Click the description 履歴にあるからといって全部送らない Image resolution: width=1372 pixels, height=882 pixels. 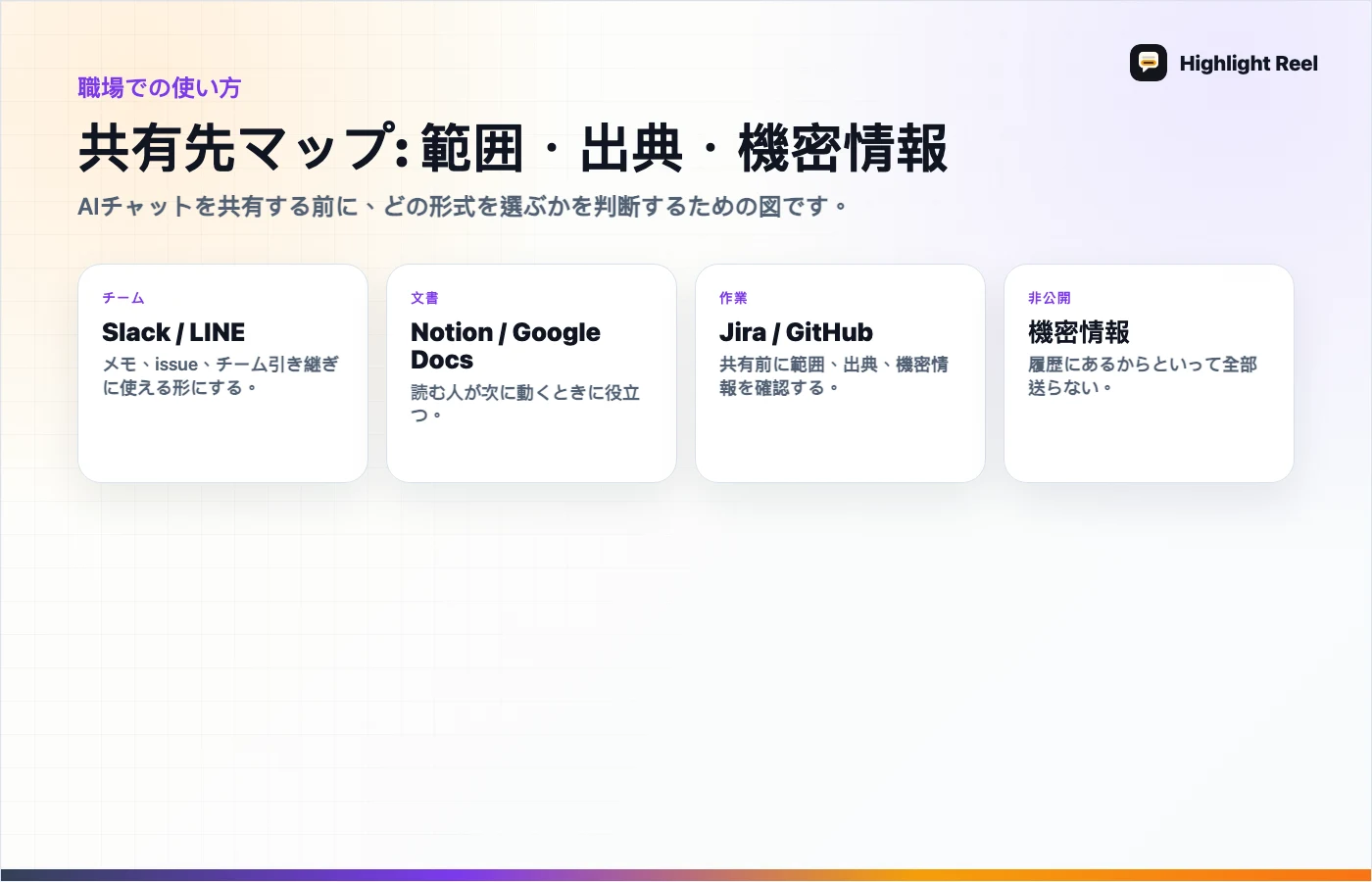pyautogui.click(x=1143, y=376)
